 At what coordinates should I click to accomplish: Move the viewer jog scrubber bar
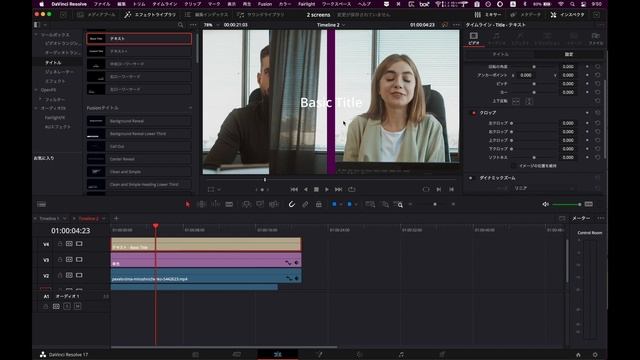click(x=331, y=180)
